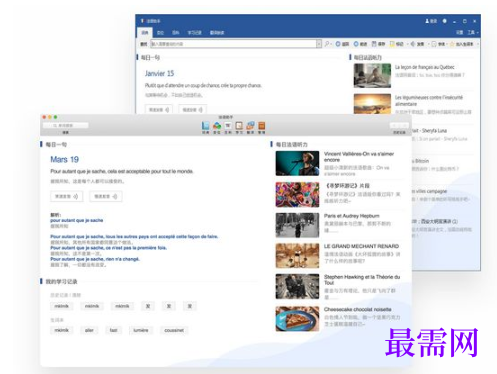The height and width of the screenshot is (374, 497).
Task: Open 'La leçon de français au Québec' thumbnail
Action: tap(372, 76)
